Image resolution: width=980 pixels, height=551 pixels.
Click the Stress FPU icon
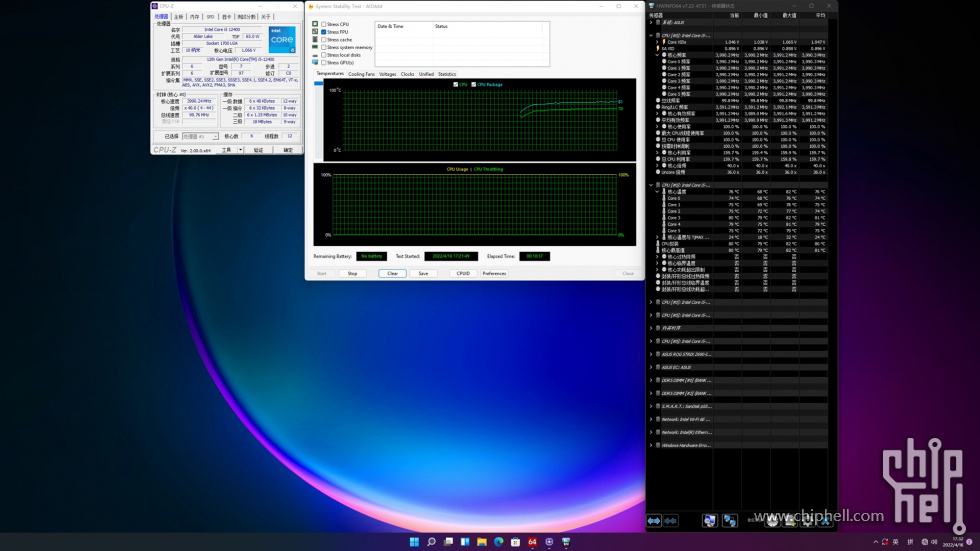(316, 31)
